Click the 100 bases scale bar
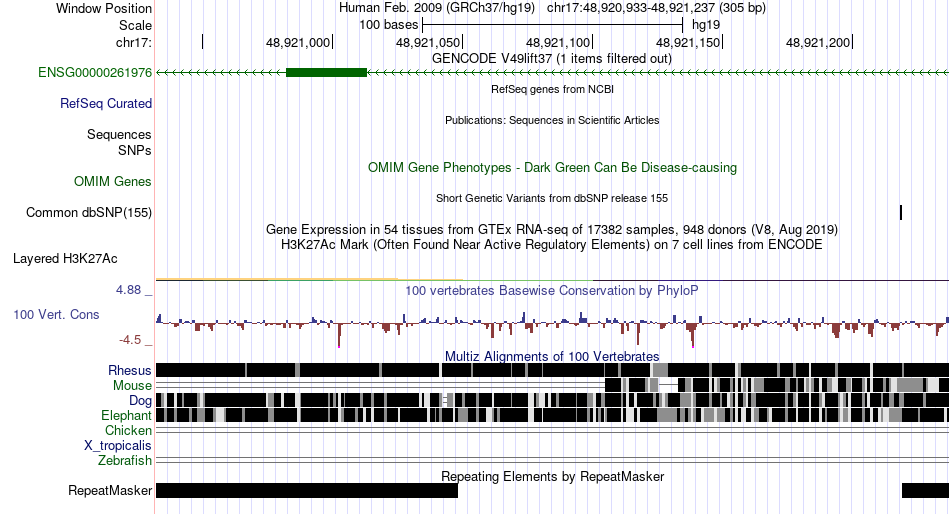The width and height of the screenshot is (950, 514). [x=553, y=25]
